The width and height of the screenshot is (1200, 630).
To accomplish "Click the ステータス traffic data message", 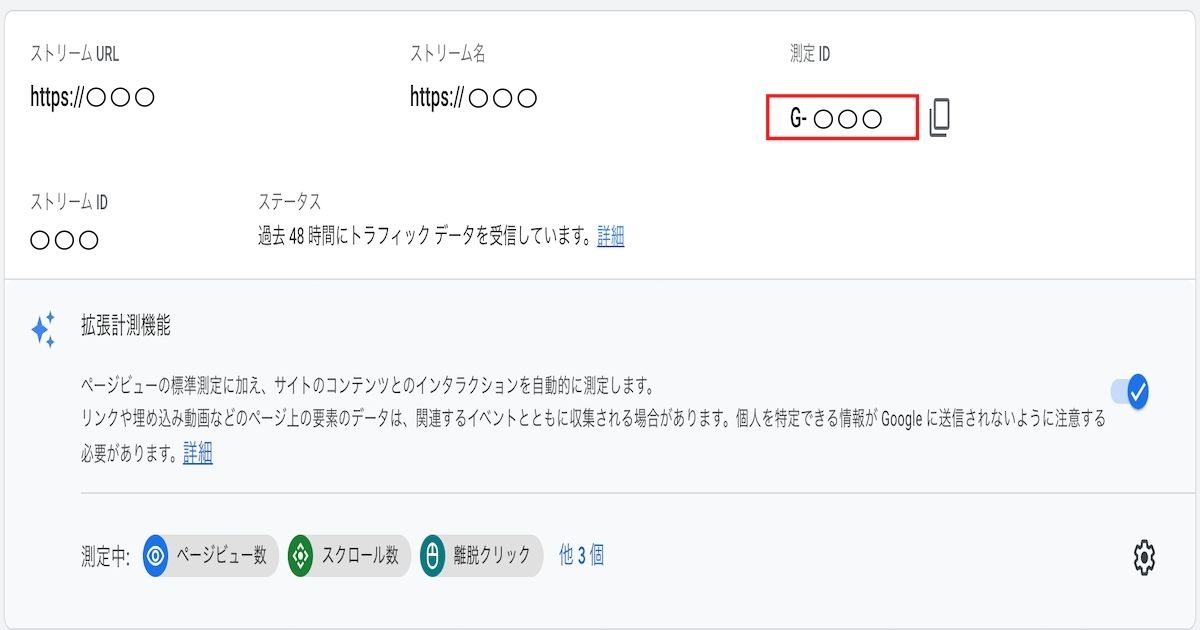I will pyautogui.click(x=425, y=237).
